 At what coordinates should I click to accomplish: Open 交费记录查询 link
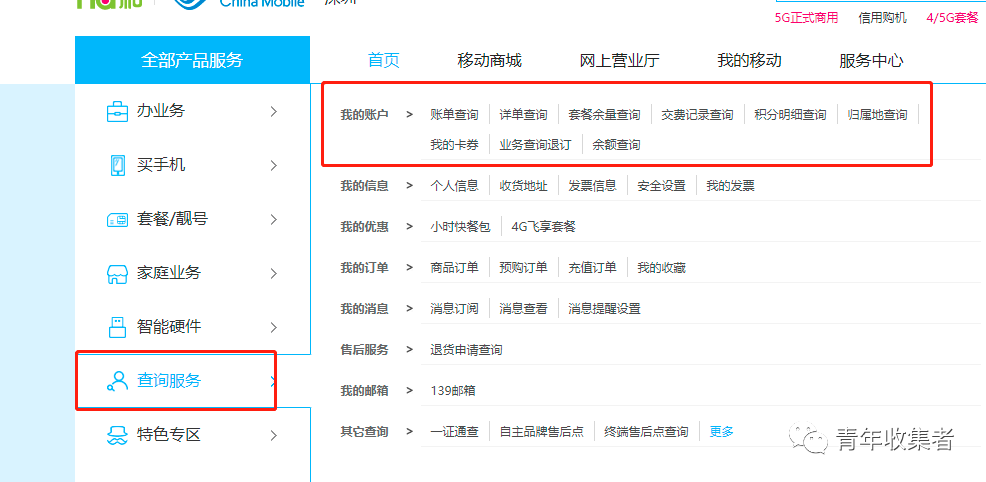pyautogui.click(x=697, y=115)
